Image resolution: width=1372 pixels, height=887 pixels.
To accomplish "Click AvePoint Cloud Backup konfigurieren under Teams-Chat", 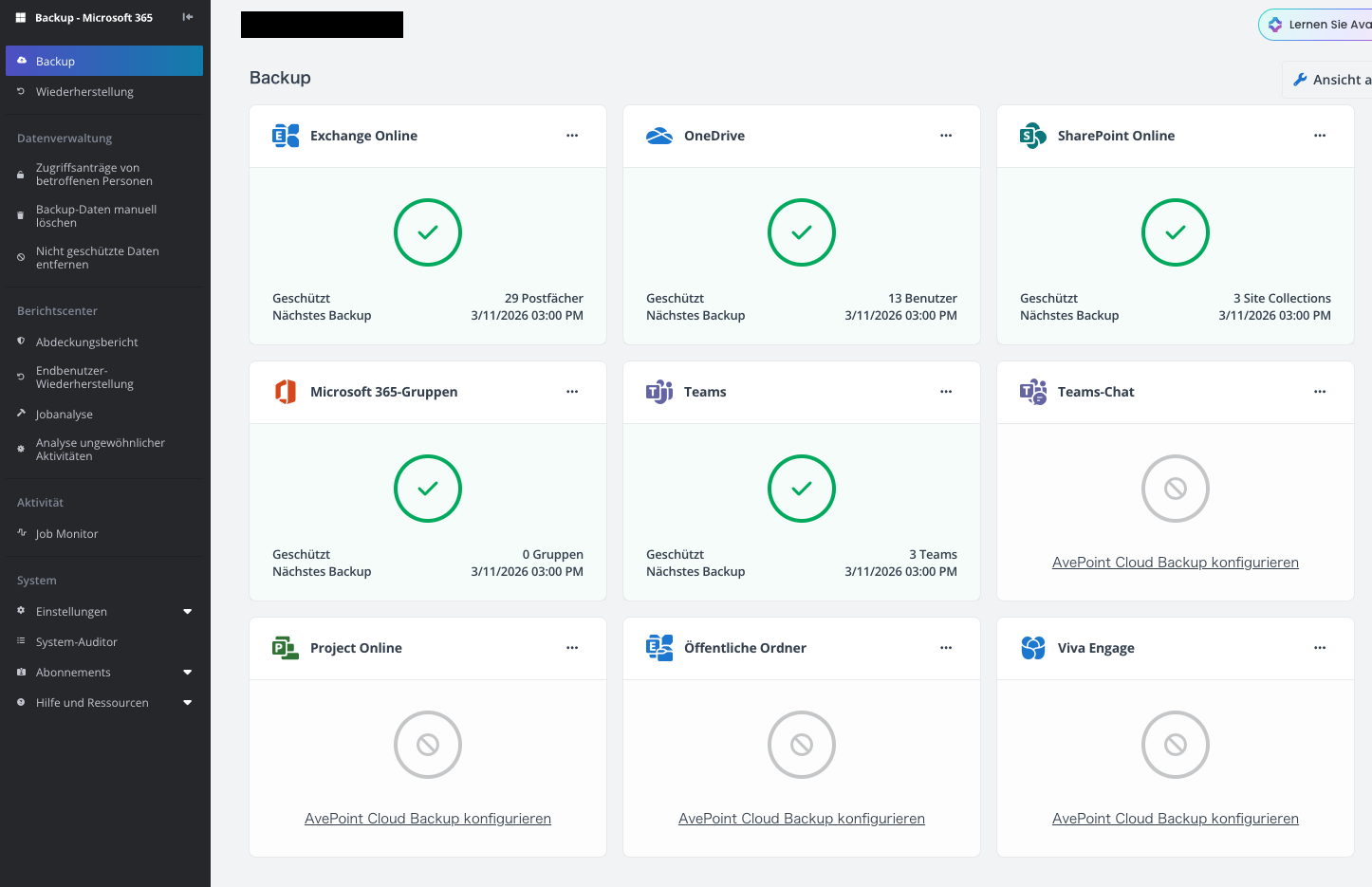I will click(1176, 563).
